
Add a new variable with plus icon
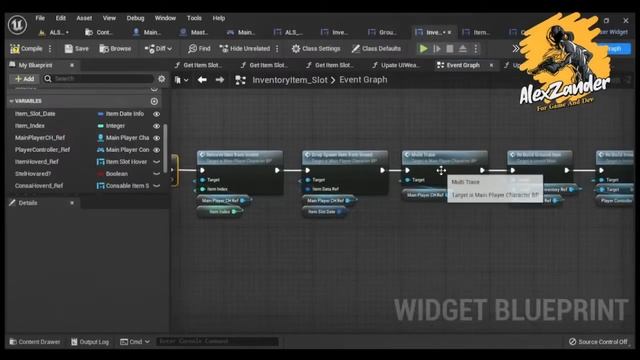(154, 101)
